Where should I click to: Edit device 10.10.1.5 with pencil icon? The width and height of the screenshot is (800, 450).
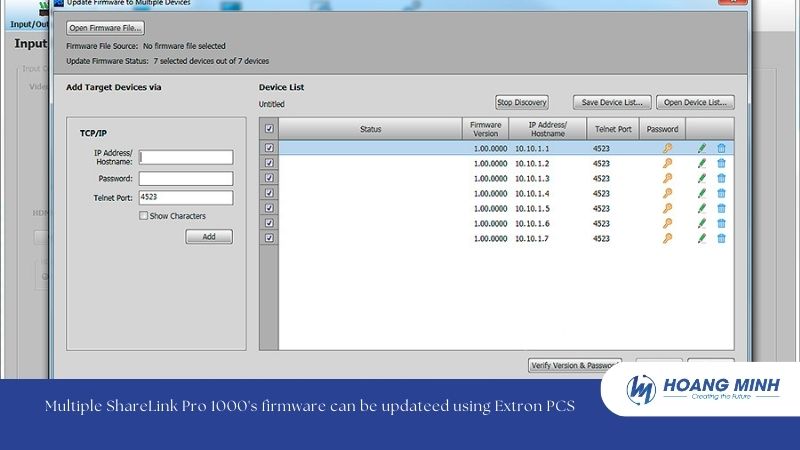[702, 208]
